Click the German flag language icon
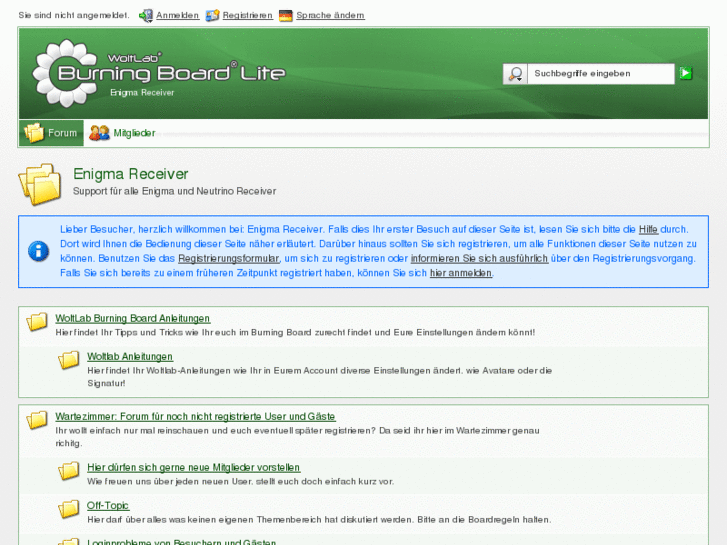 (286, 16)
